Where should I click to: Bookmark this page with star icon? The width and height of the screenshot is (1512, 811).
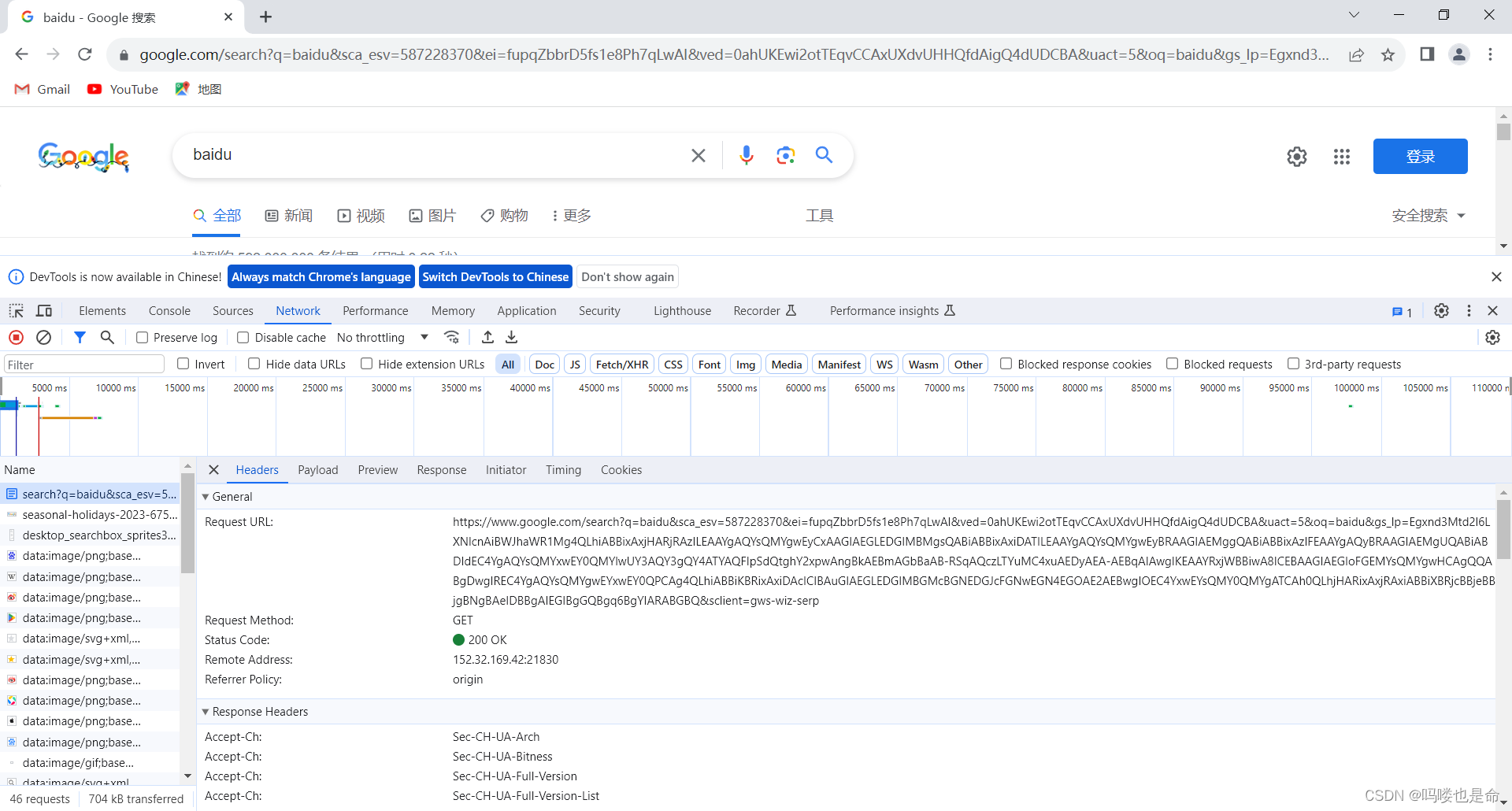click(1388, 54)
